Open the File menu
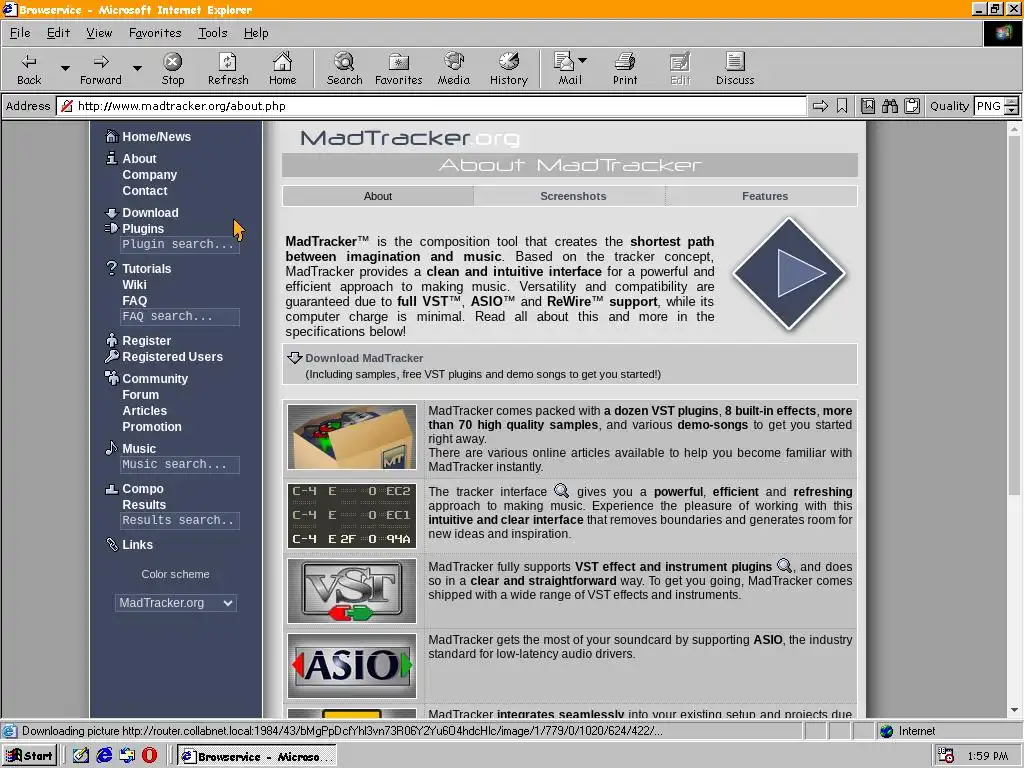Image resolution: width=1024 pixels, height=768 pixels. coord(20,33)
